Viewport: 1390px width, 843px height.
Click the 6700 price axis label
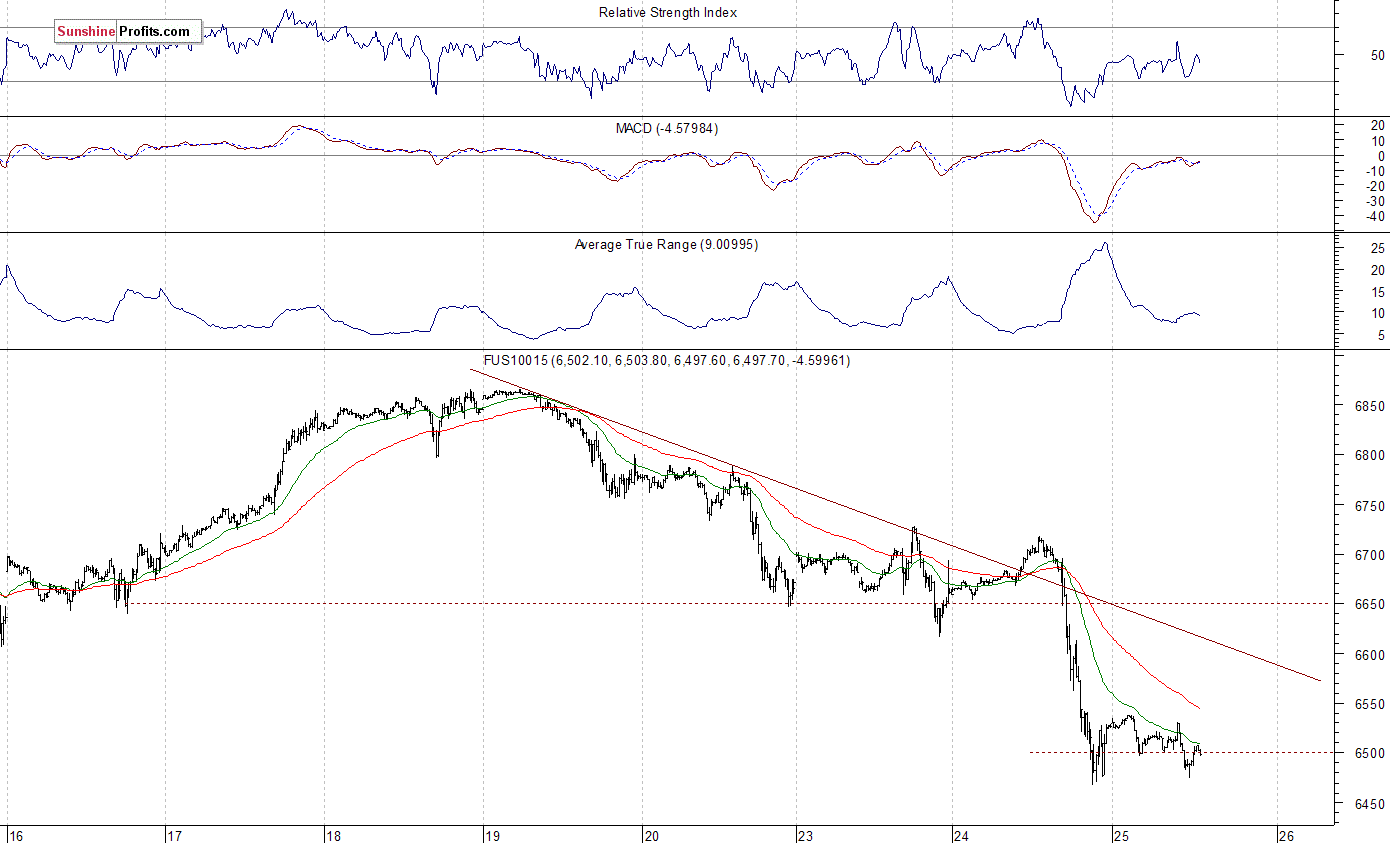click(x=1369, y=555)
